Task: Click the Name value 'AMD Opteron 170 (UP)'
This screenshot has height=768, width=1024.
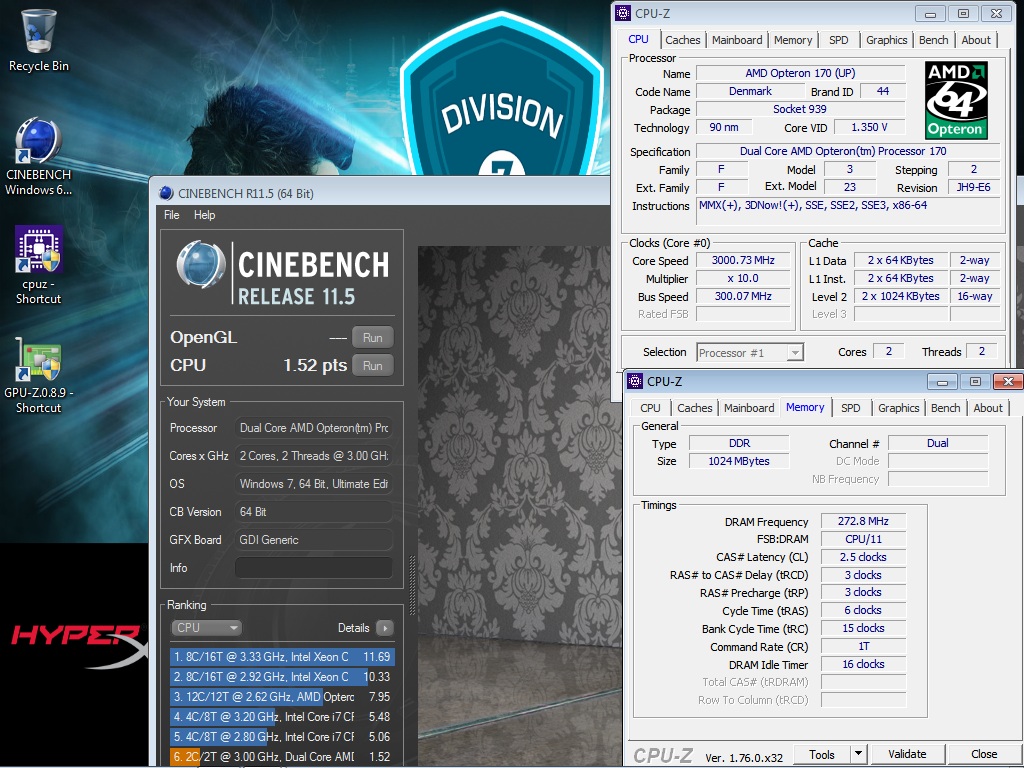Action: tap(800, 73)
